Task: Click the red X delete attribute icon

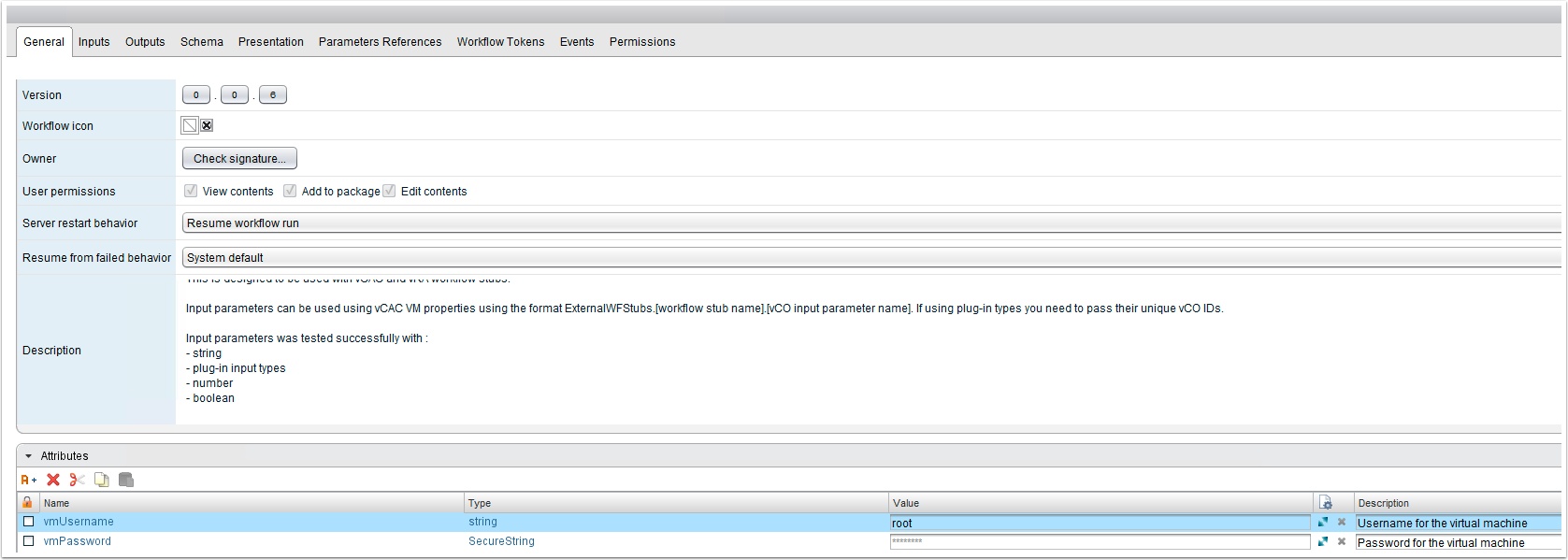Action: click(x=53, y=480)
